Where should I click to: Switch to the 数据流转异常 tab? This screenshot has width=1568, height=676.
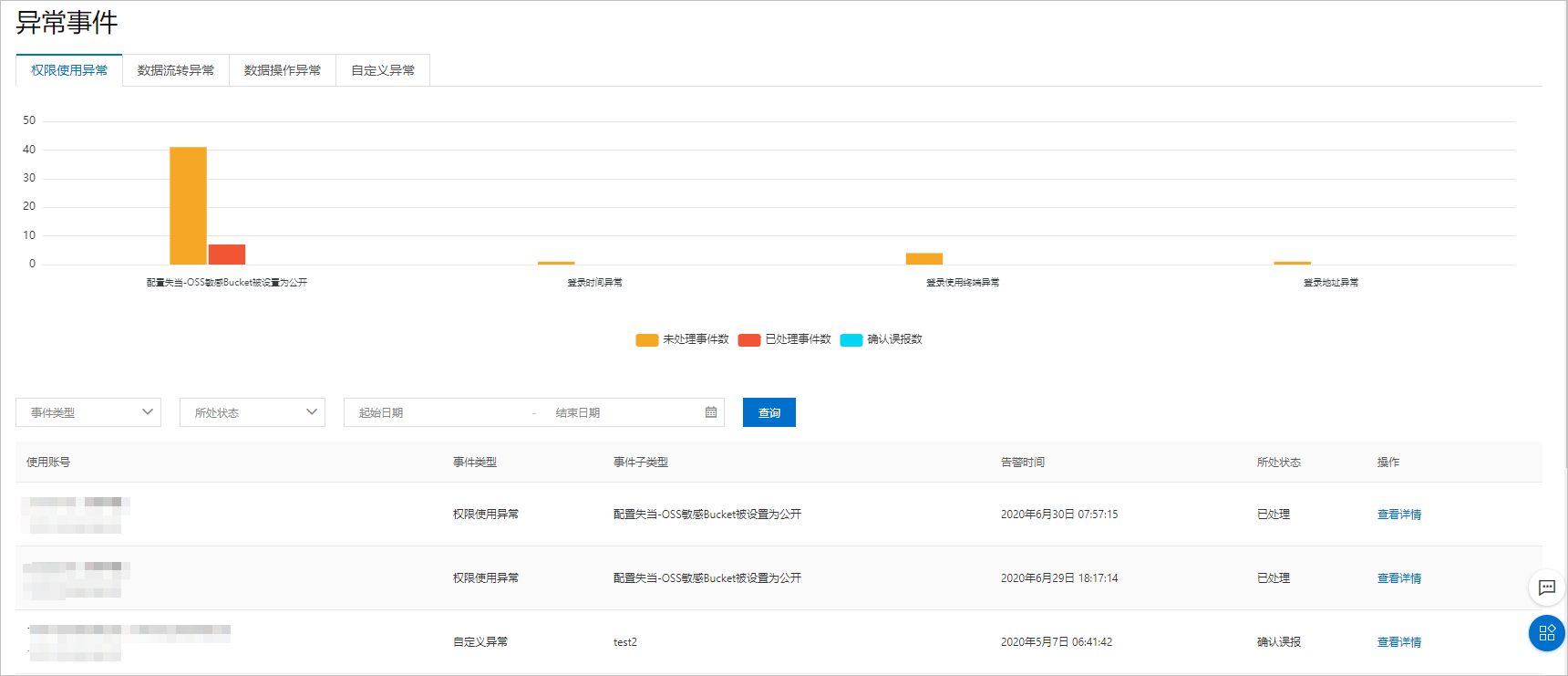(x=176, y=70)
